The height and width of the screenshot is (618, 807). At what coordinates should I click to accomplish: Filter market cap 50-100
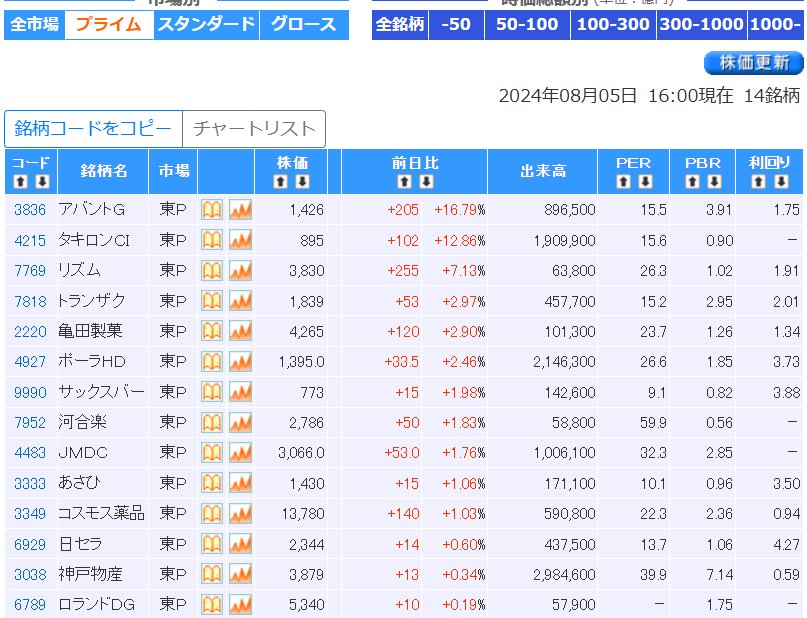click(x=527, y=24)
